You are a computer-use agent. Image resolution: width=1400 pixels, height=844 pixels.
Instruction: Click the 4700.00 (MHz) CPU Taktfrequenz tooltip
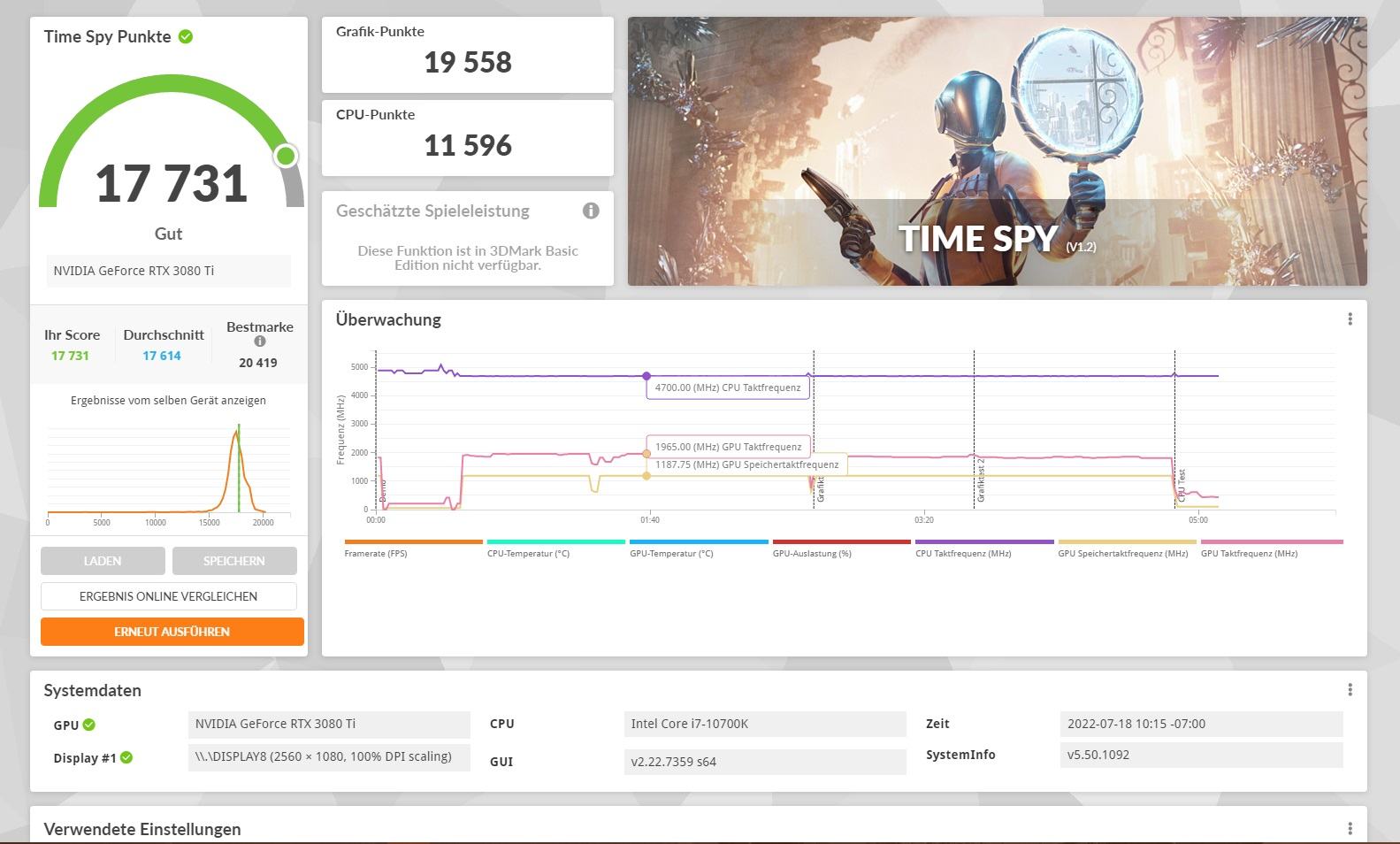point(728,387)
